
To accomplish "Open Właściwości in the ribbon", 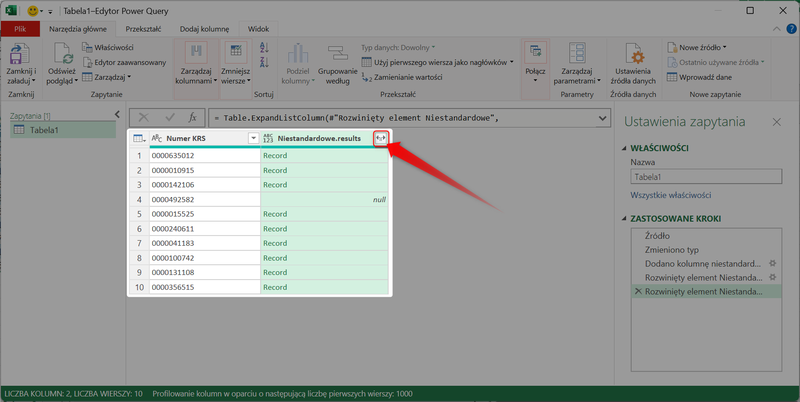I will (108, 47).
